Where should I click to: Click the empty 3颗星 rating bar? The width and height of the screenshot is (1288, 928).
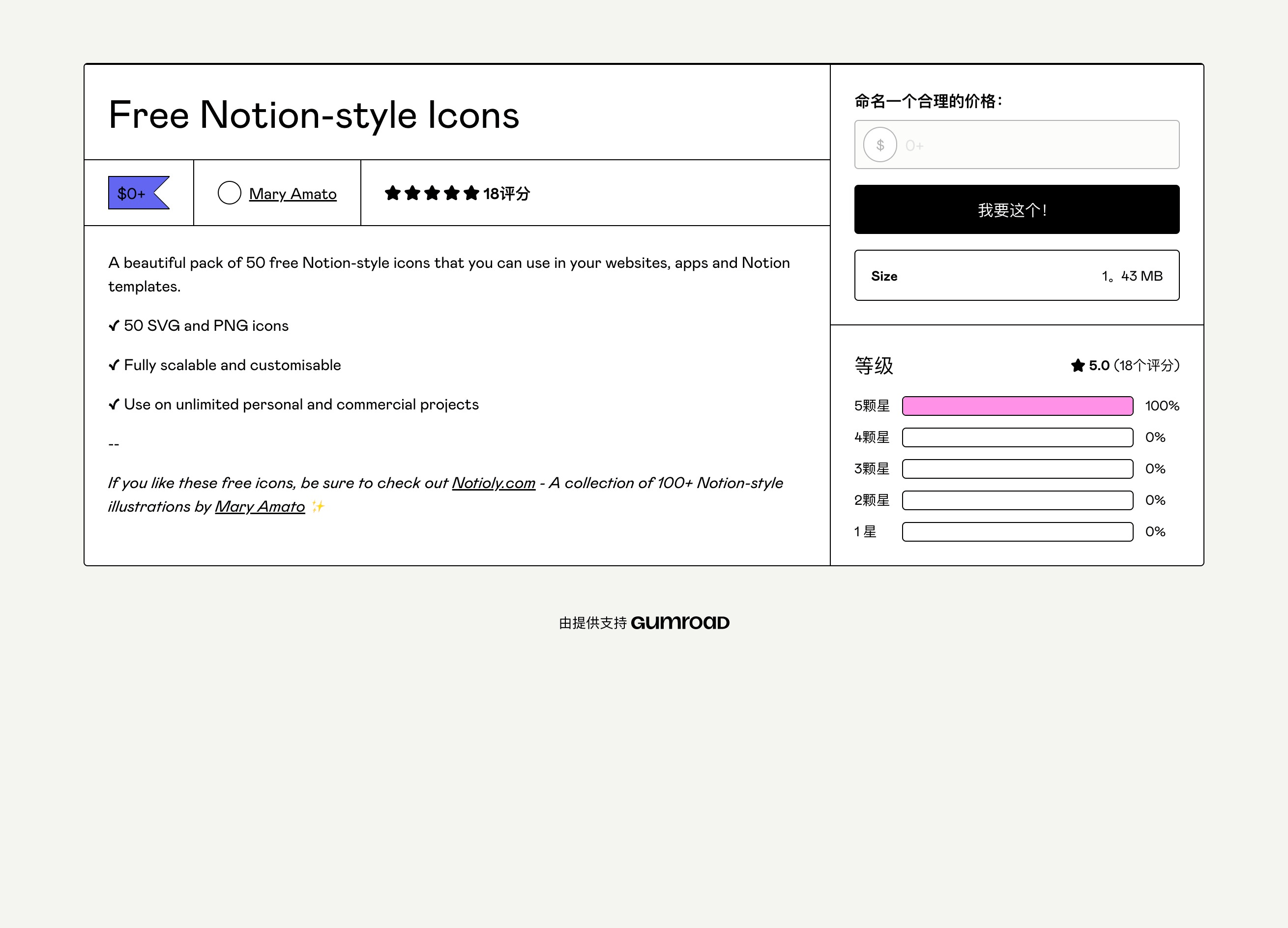[1017, 468]
